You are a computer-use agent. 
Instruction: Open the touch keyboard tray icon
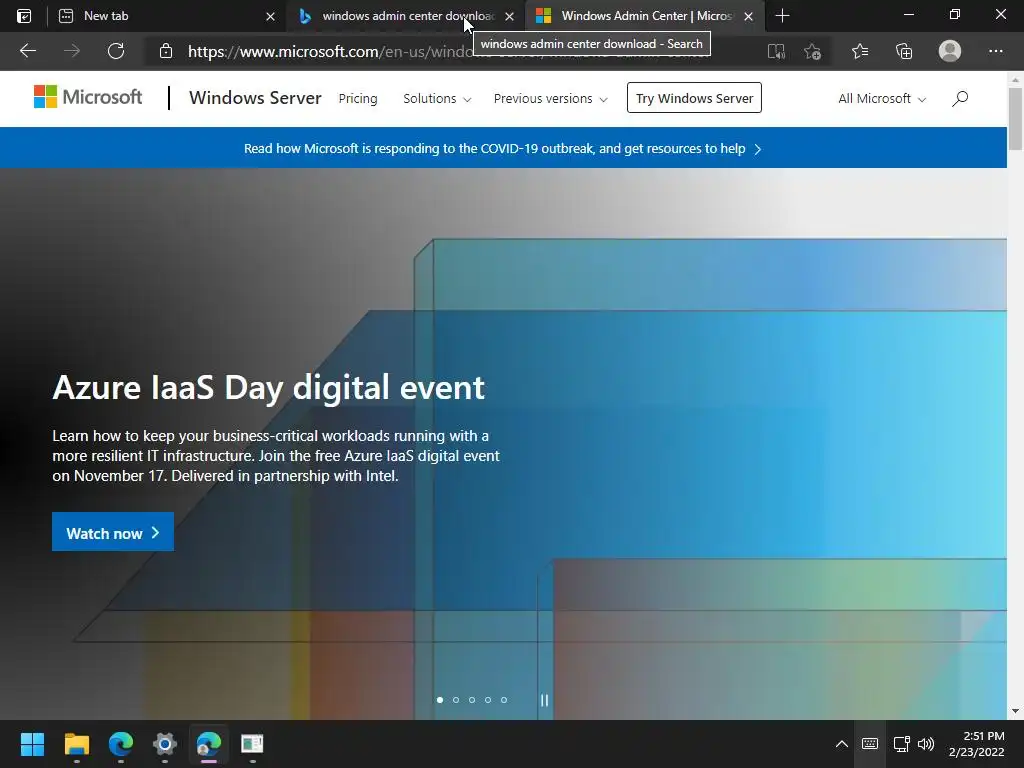coord(870,744)
